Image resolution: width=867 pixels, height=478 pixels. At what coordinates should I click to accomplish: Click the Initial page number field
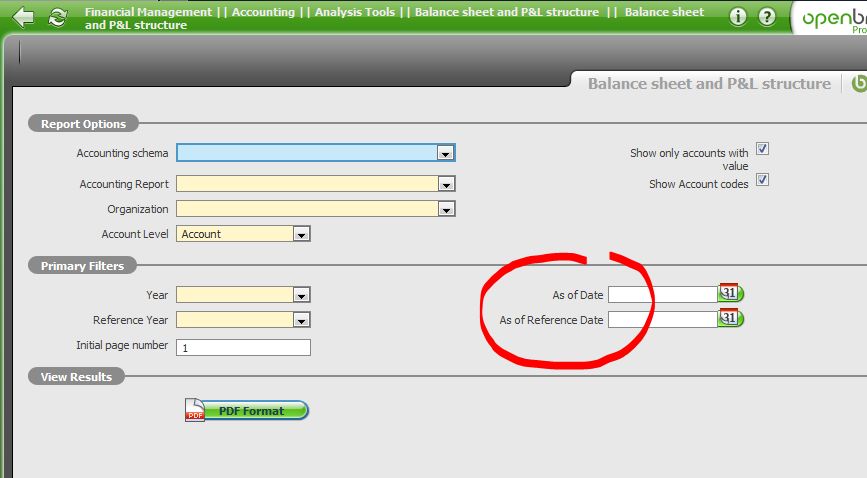pyautogui.click(x=243, y=347)
